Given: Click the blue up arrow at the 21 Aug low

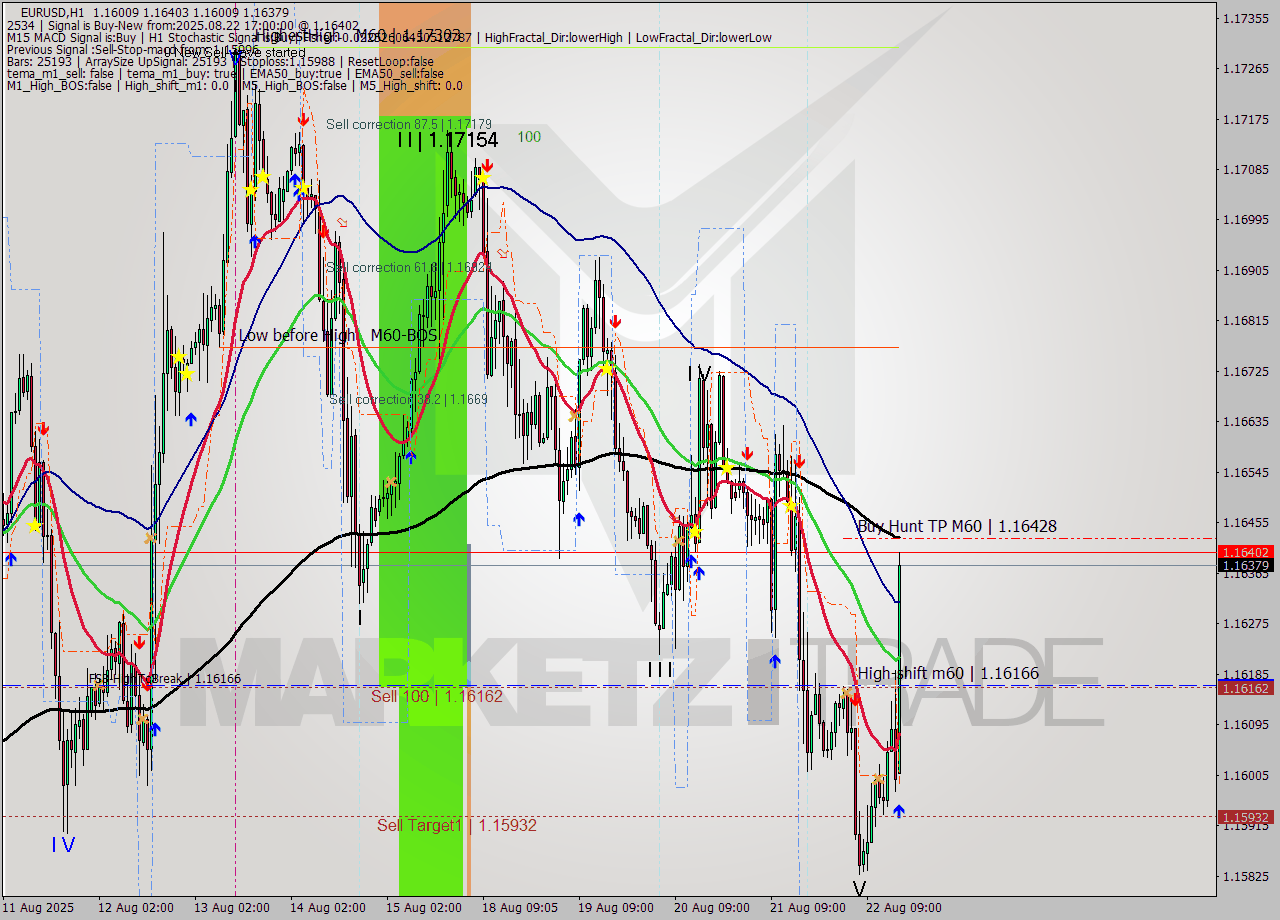Looking at the screenshot, I should pos(775,659).
